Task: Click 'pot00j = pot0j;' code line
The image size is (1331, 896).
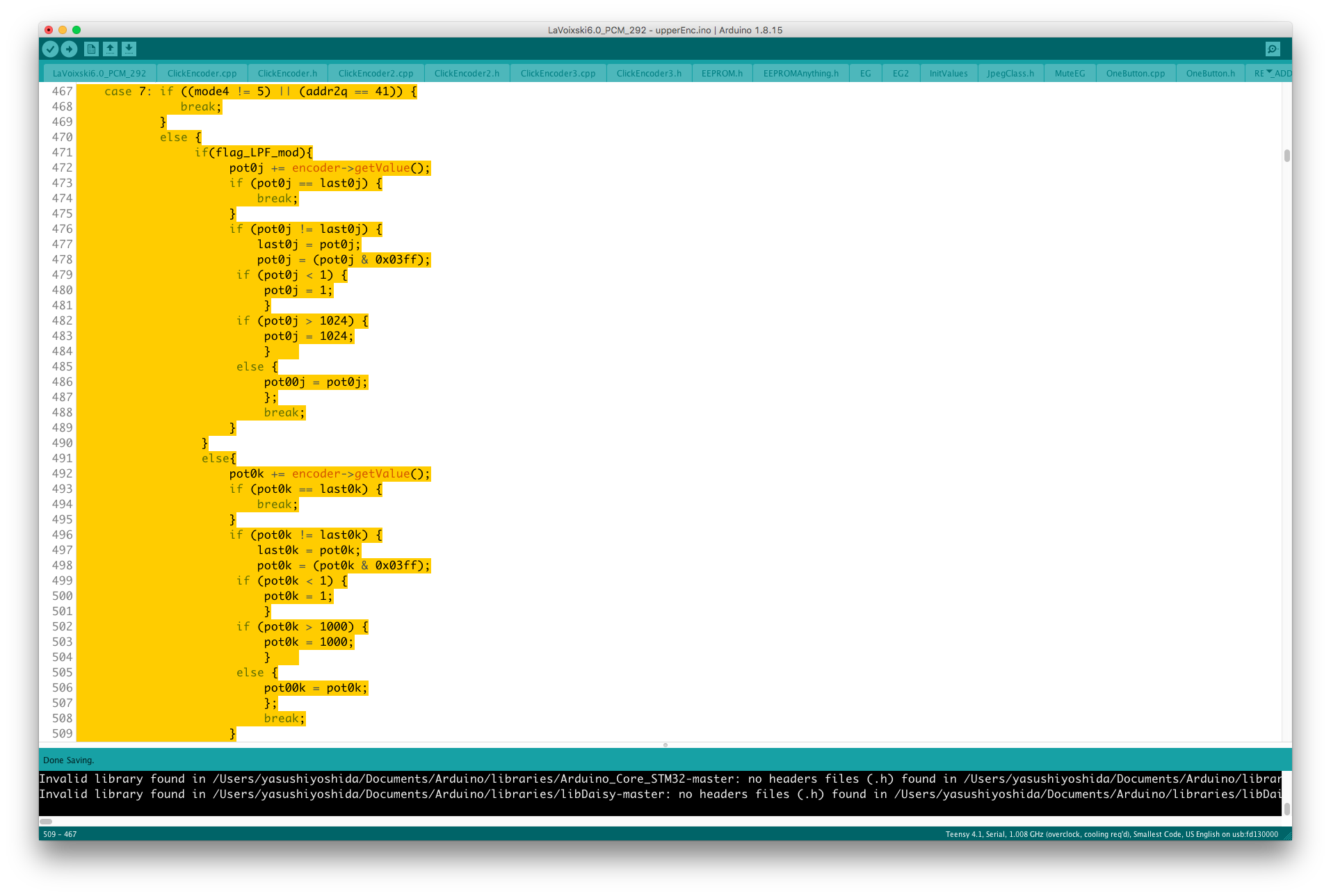Action: (x=316, y=382)
